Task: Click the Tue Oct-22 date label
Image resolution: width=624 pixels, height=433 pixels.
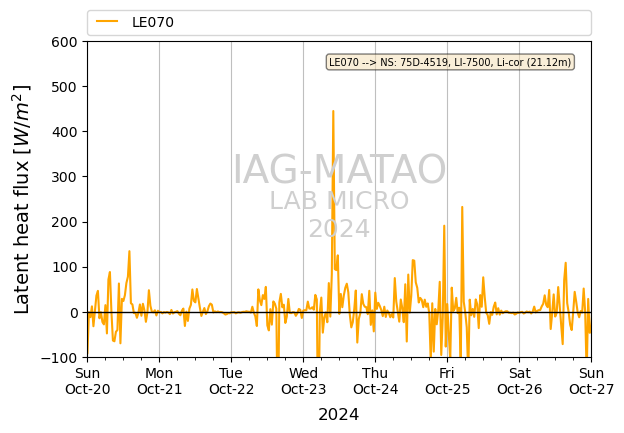Action: tap(231, 381)
